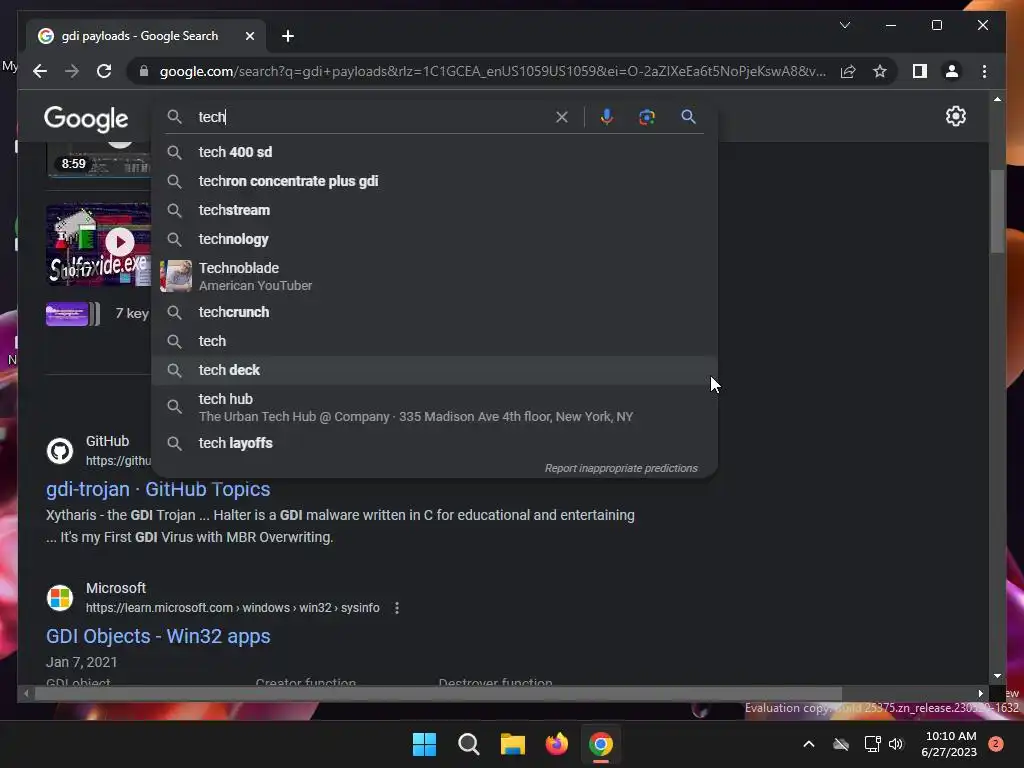Image resolution: width=1024 pixels, height=768 pixels.
Task: Launch Firefox from taskbar
Action: [556, 744]
